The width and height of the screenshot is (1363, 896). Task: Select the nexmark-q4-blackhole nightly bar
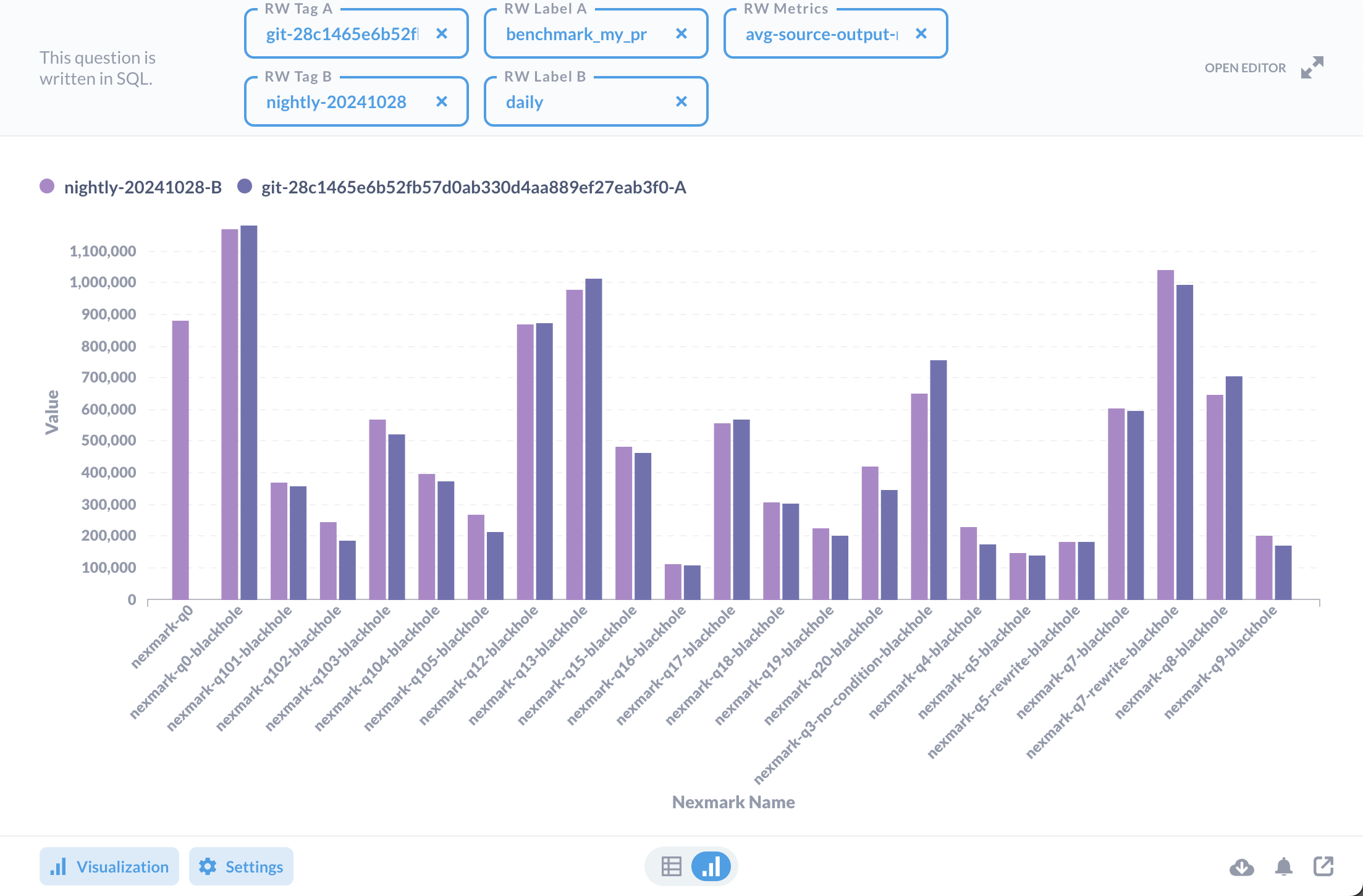[x=969, y=563]
